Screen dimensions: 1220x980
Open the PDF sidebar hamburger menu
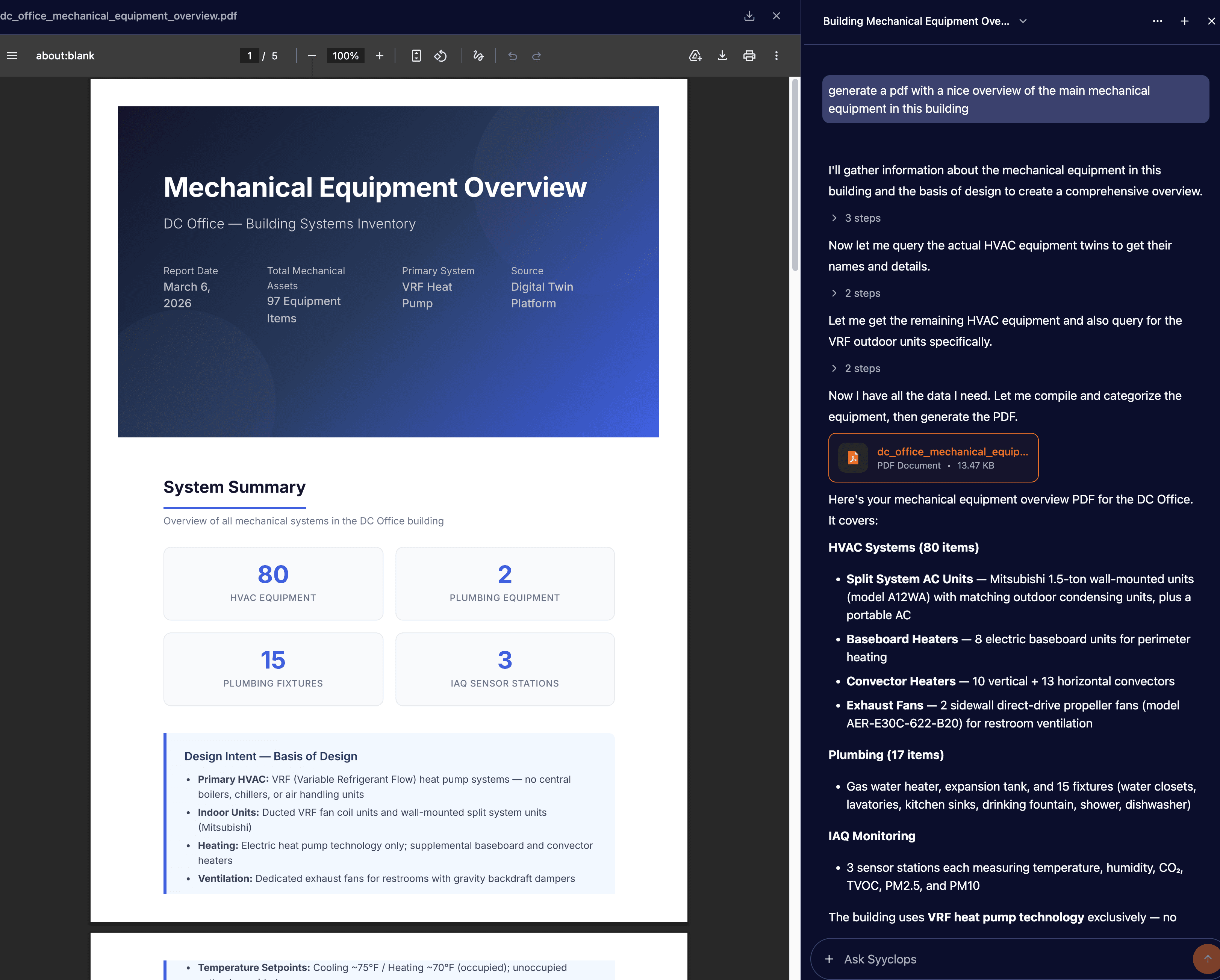(x=12, y=56)
